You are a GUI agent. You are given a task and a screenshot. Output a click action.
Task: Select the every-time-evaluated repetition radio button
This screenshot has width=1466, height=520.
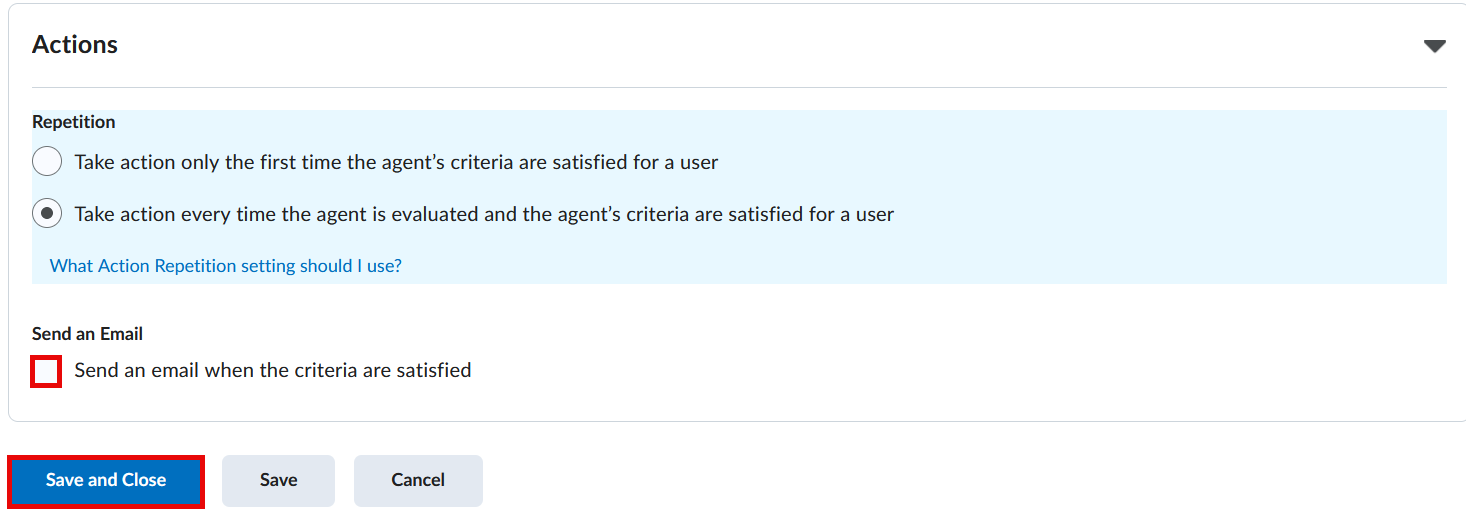coord(47,214)
